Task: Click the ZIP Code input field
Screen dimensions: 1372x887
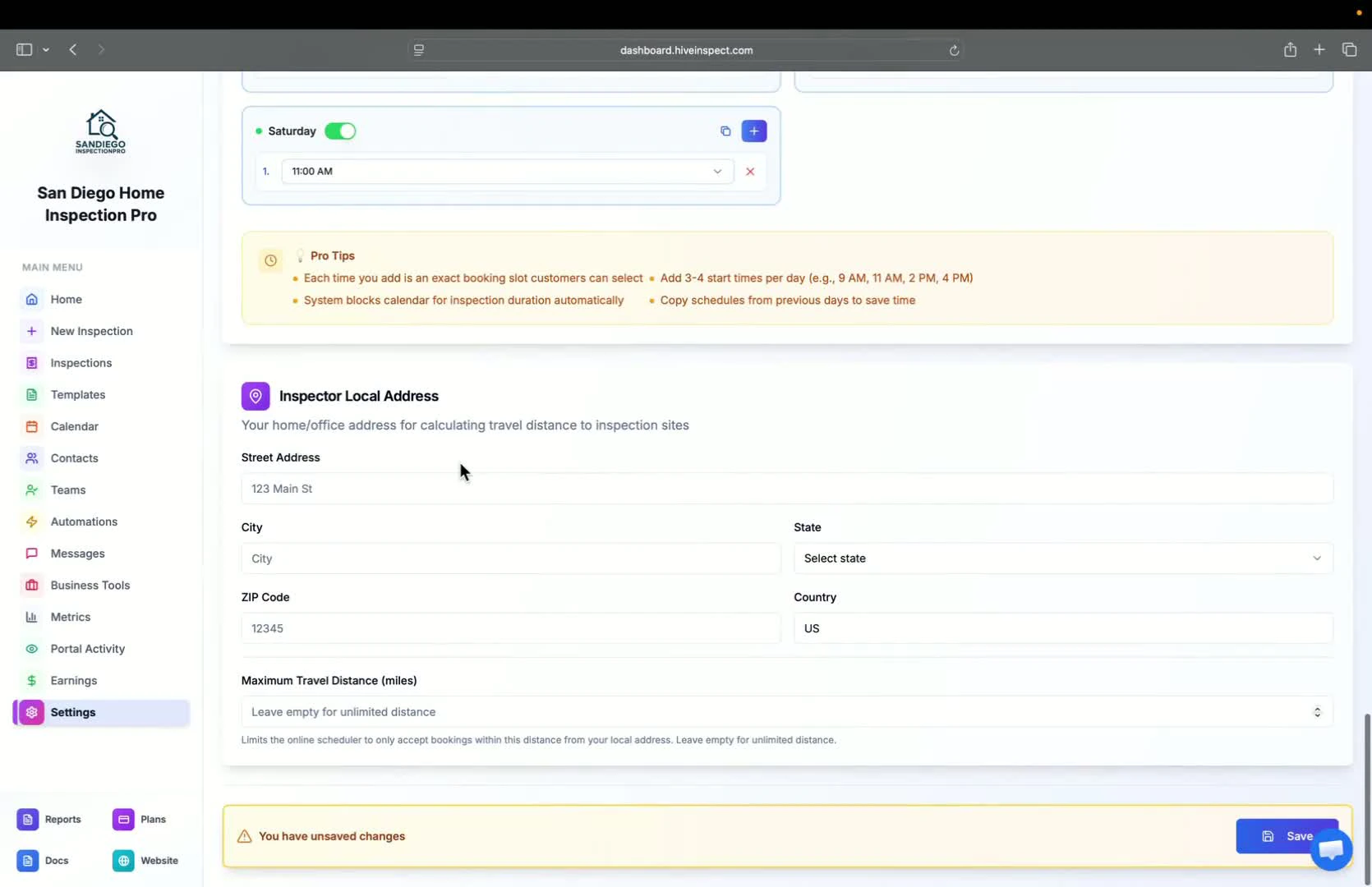Action: point(511,628)
